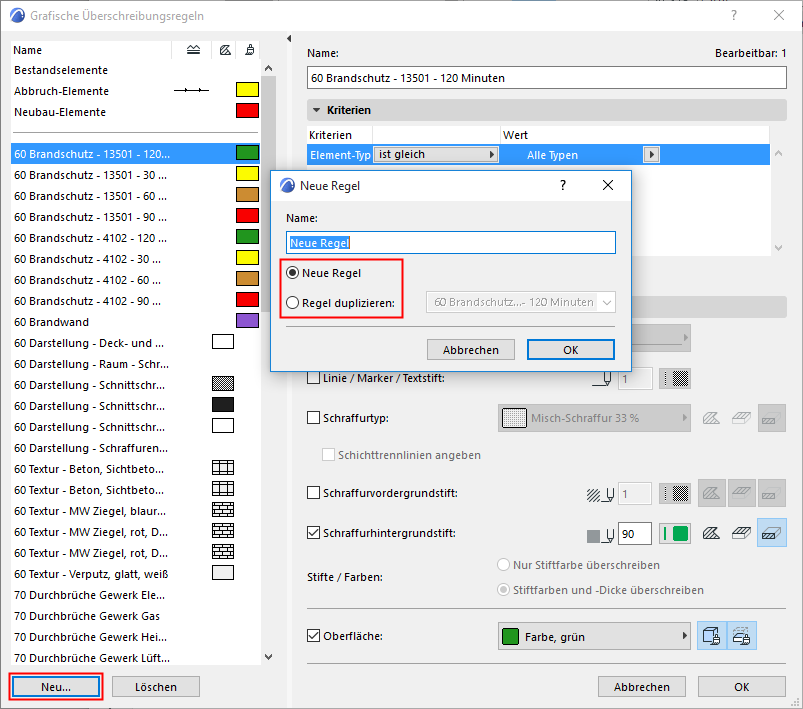Click Schraffurhintergrundstift pen icon
803x709 pixels.
coord(600,535)
